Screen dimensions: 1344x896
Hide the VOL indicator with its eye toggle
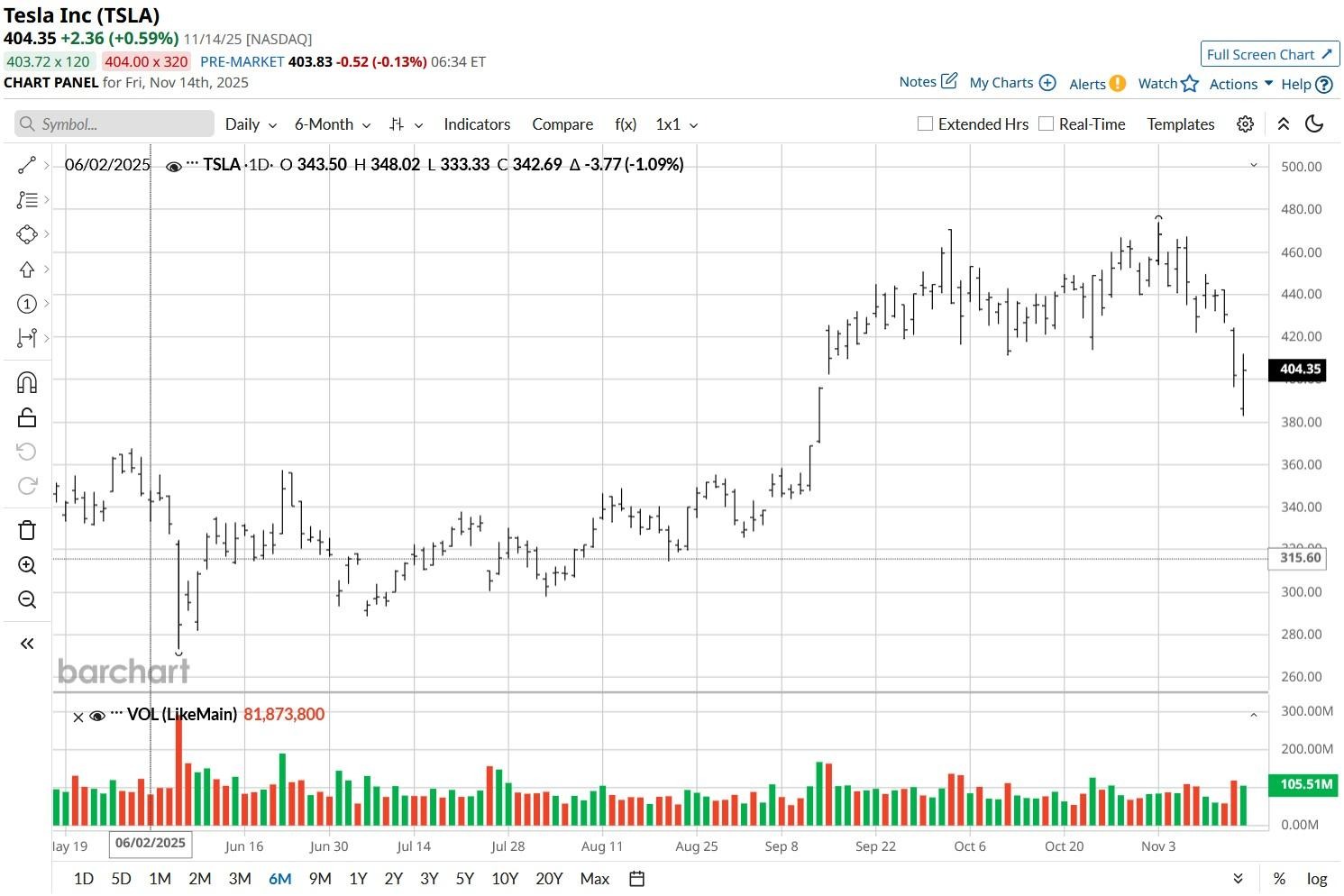(97, 715)
